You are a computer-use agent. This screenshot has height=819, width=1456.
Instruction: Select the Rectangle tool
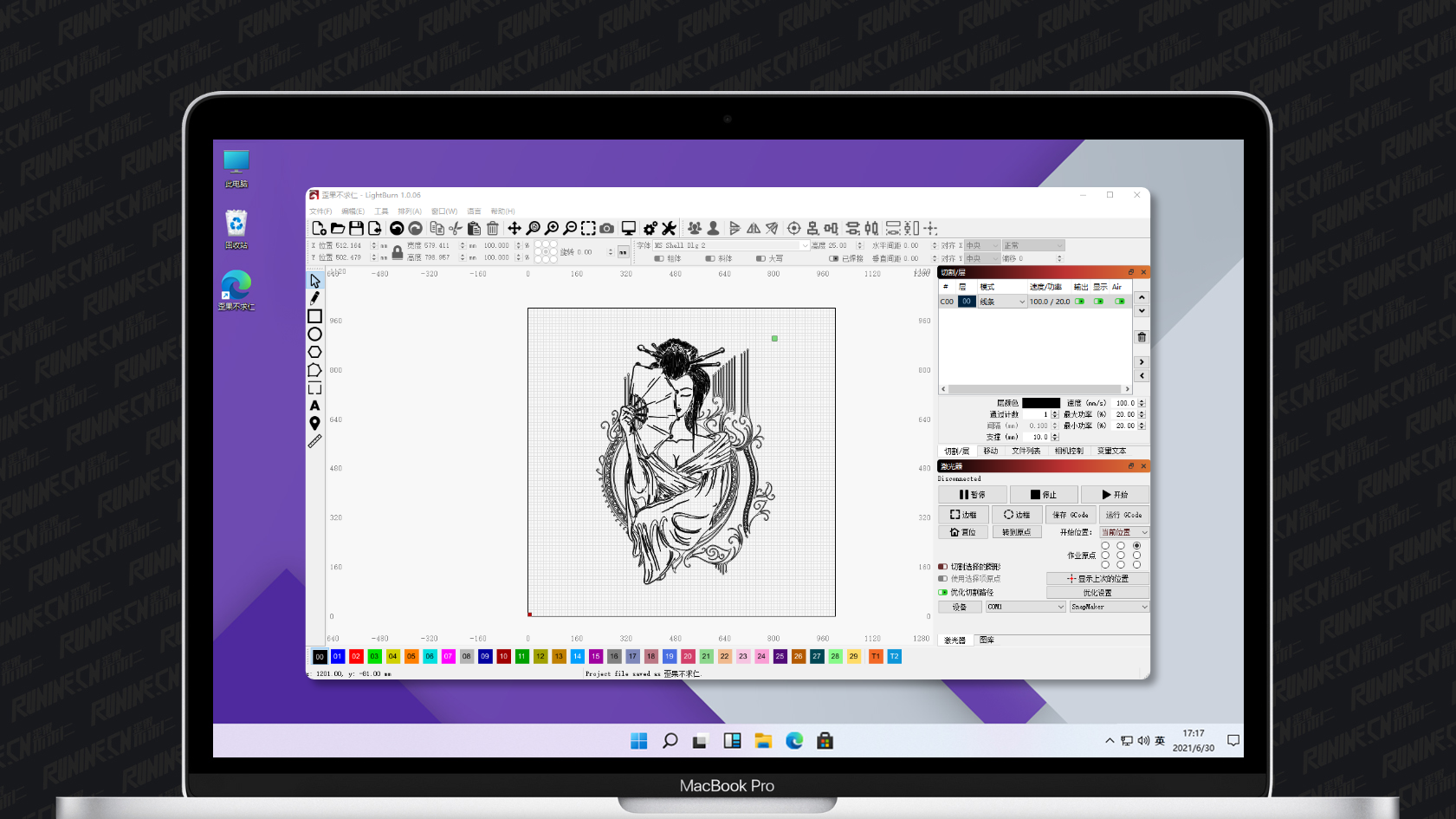click(x=315, y=316)
